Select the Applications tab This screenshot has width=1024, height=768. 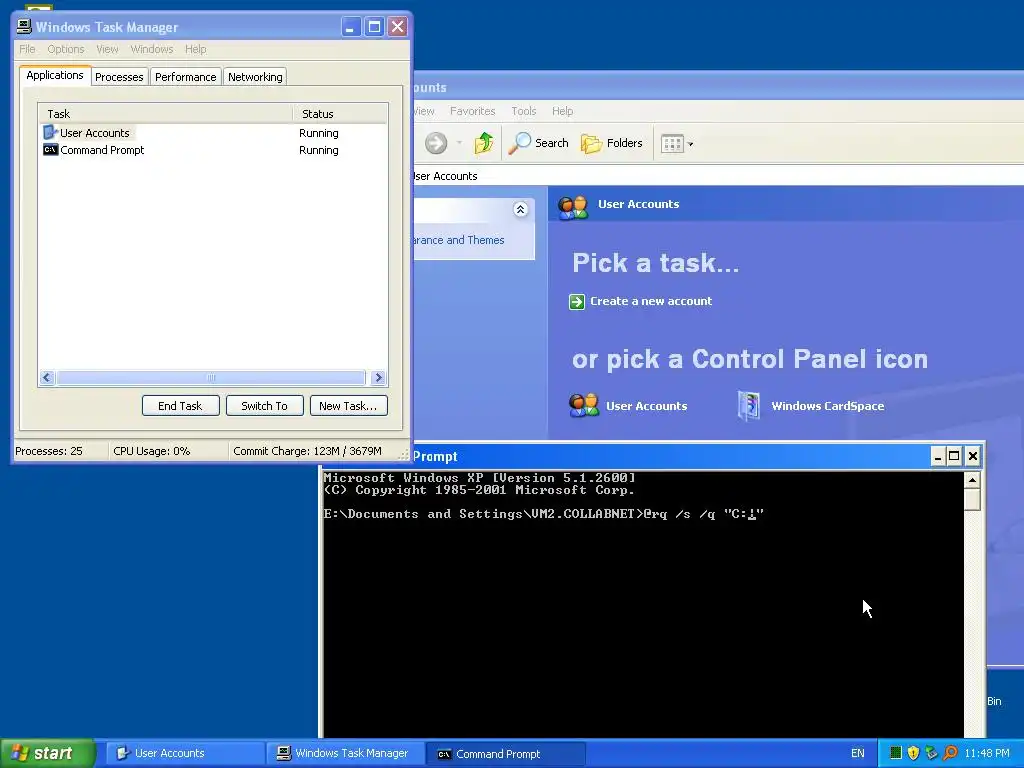(55, 76)
